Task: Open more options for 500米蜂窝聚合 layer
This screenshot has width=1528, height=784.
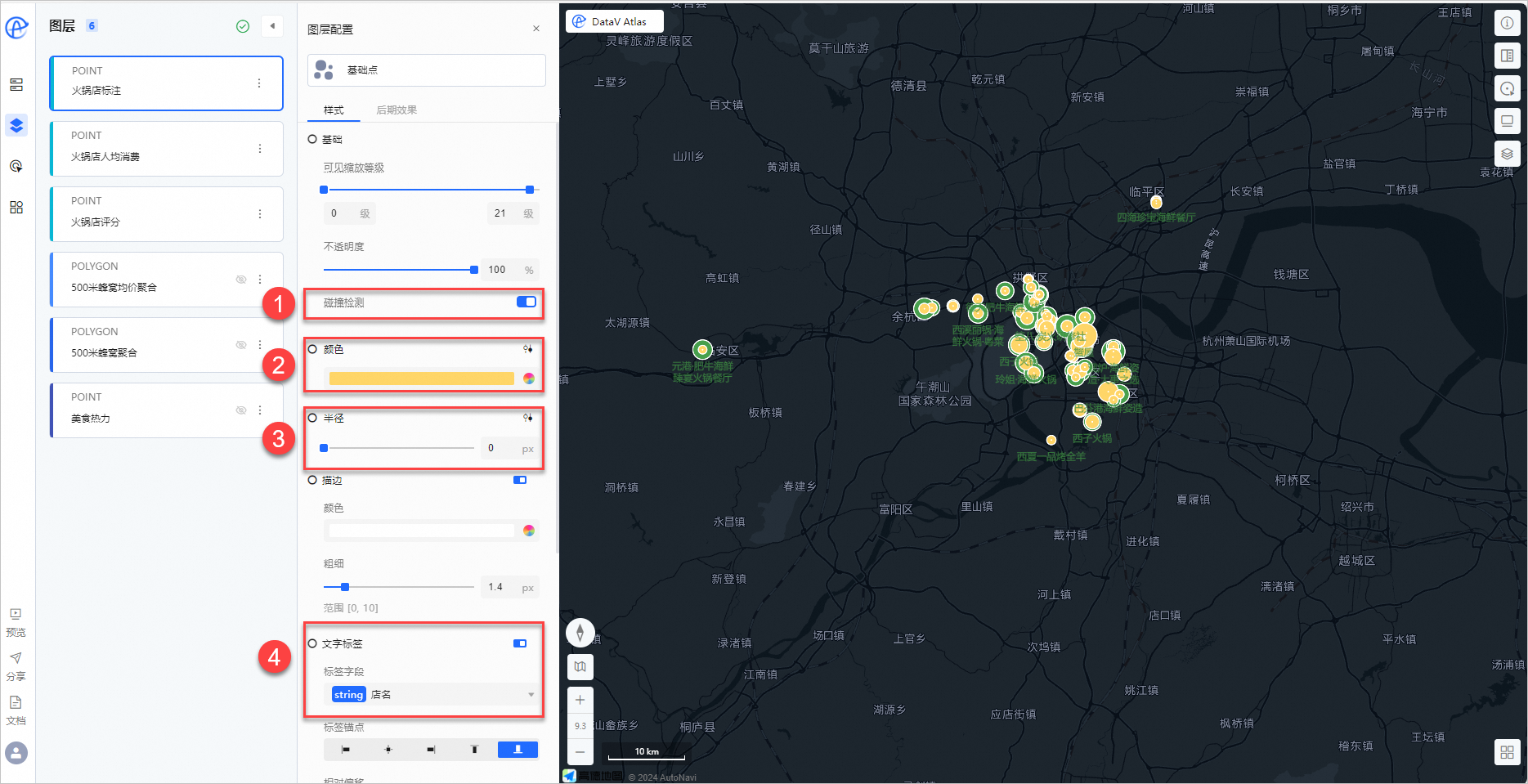Action: 260,345
